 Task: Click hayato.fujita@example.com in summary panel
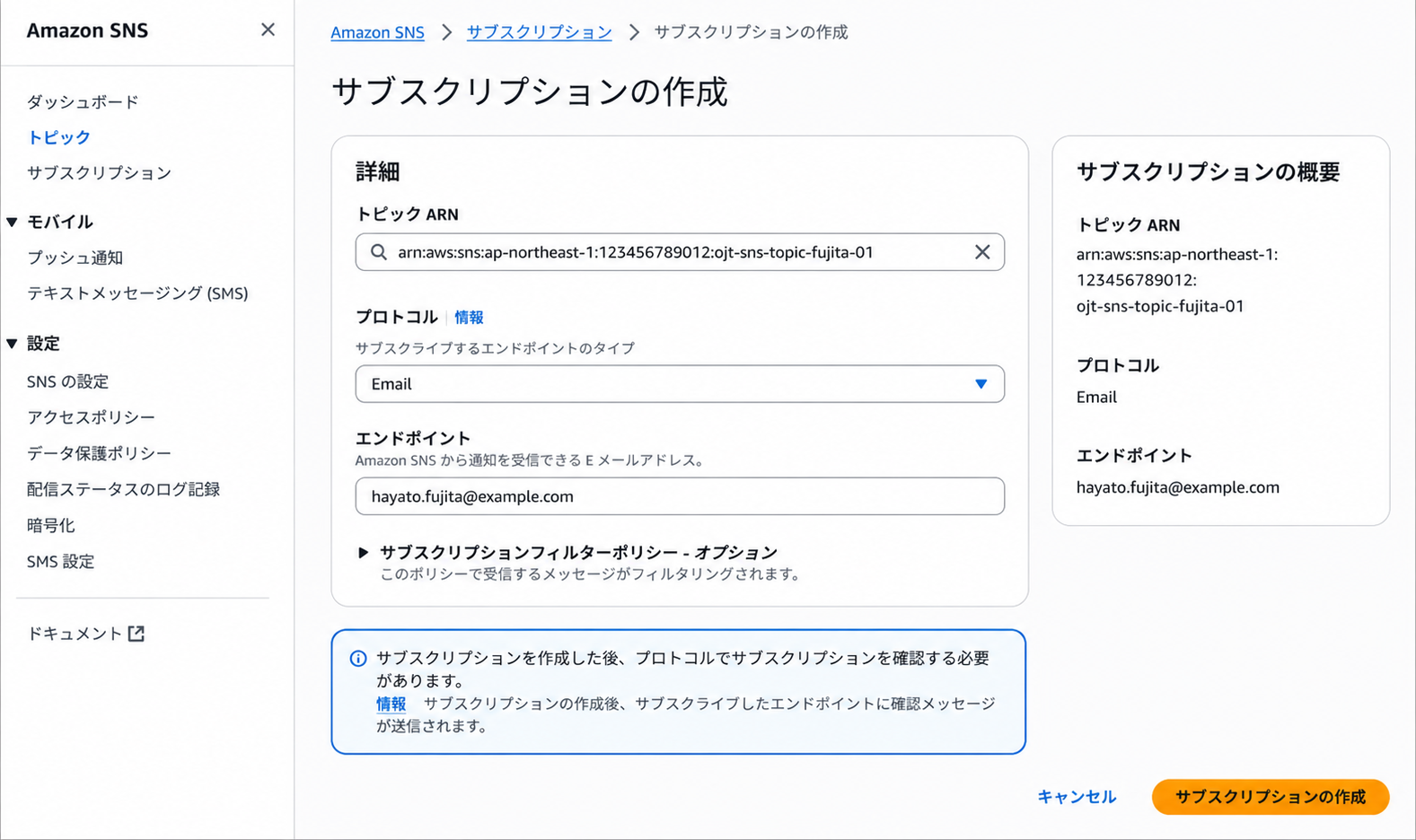pos(1178,487)
